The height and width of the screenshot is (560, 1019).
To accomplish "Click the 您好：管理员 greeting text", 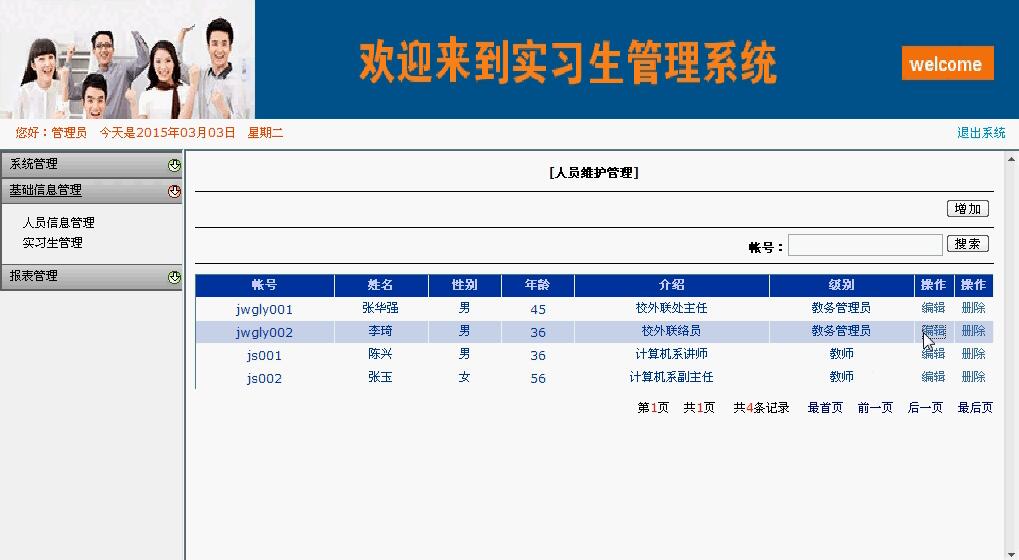I will point(51,133).
